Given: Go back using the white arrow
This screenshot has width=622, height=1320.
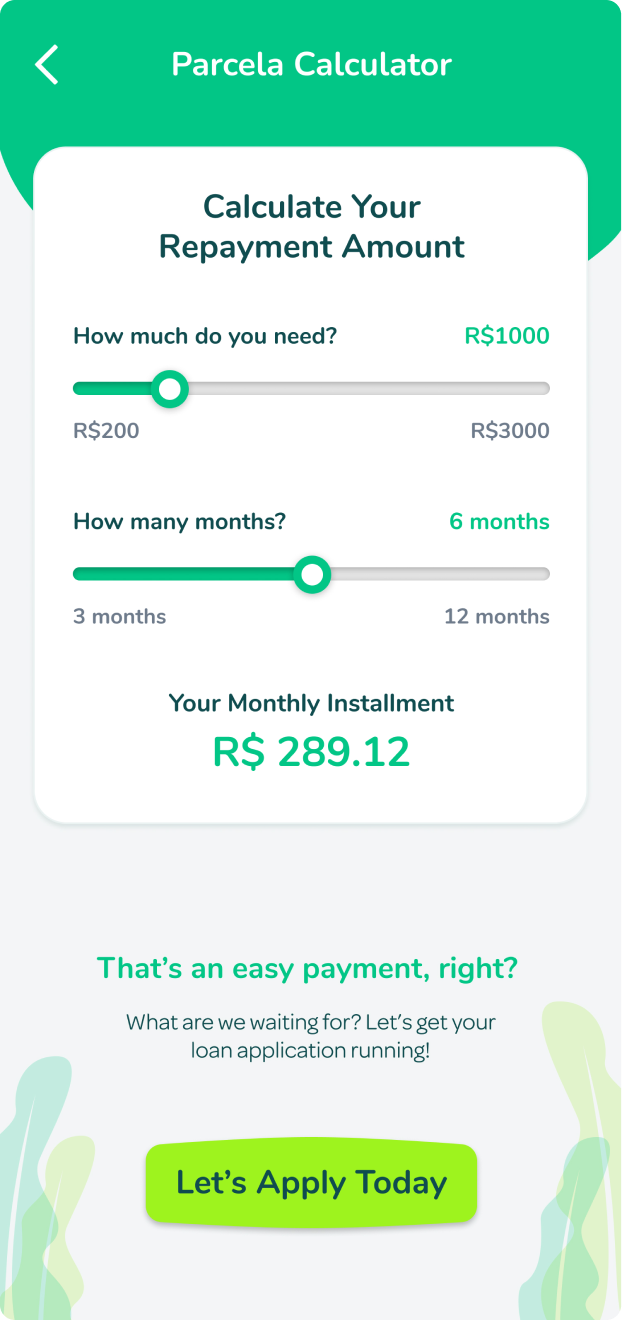Looking at the screenshot, I should [x=47, y=65].
